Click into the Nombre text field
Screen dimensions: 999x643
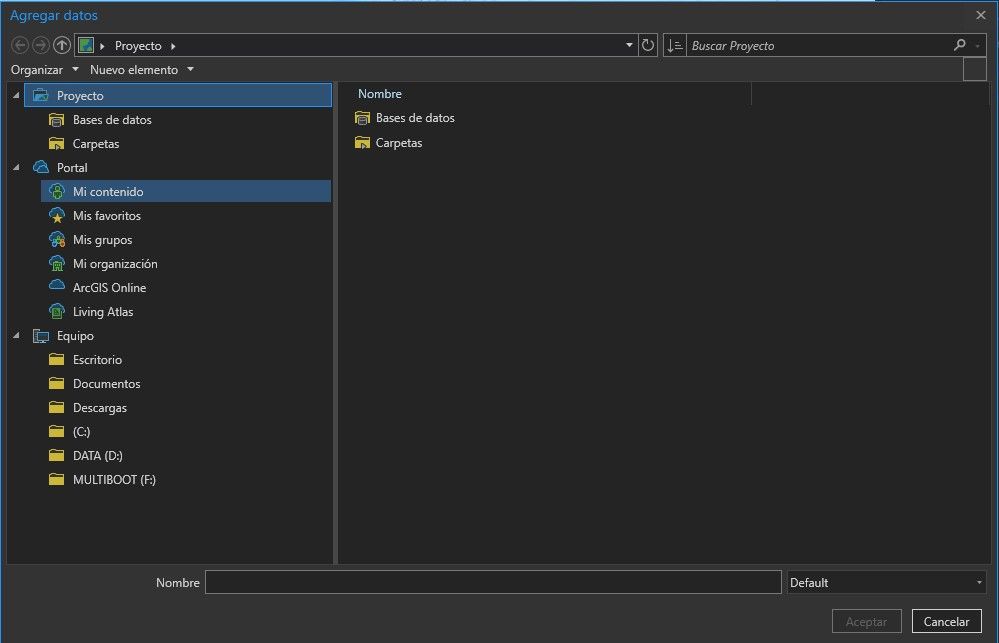[492, 582]
